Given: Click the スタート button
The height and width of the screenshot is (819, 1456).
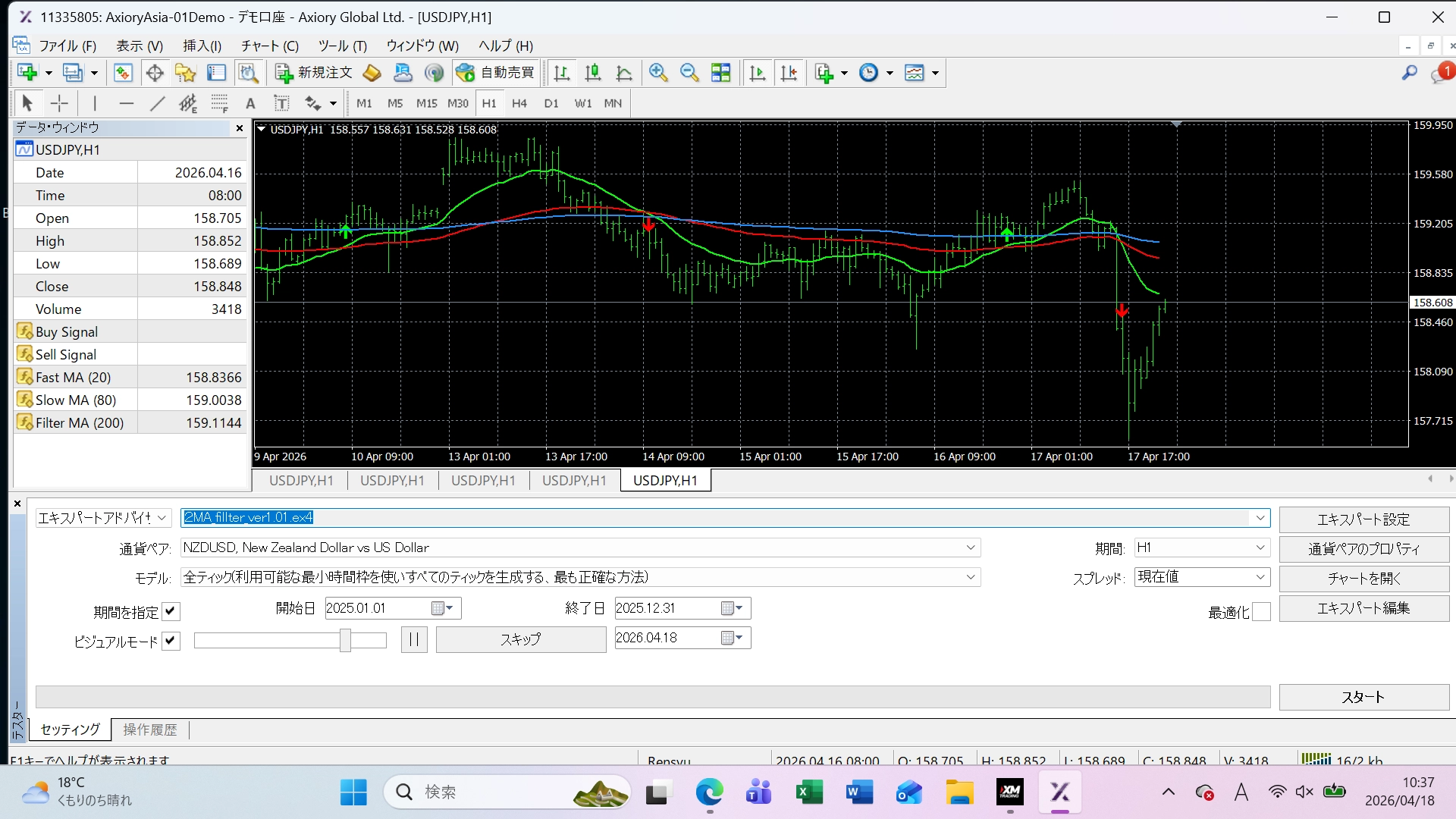Looking at the screenshot, I should click(x=1363, y=697).
